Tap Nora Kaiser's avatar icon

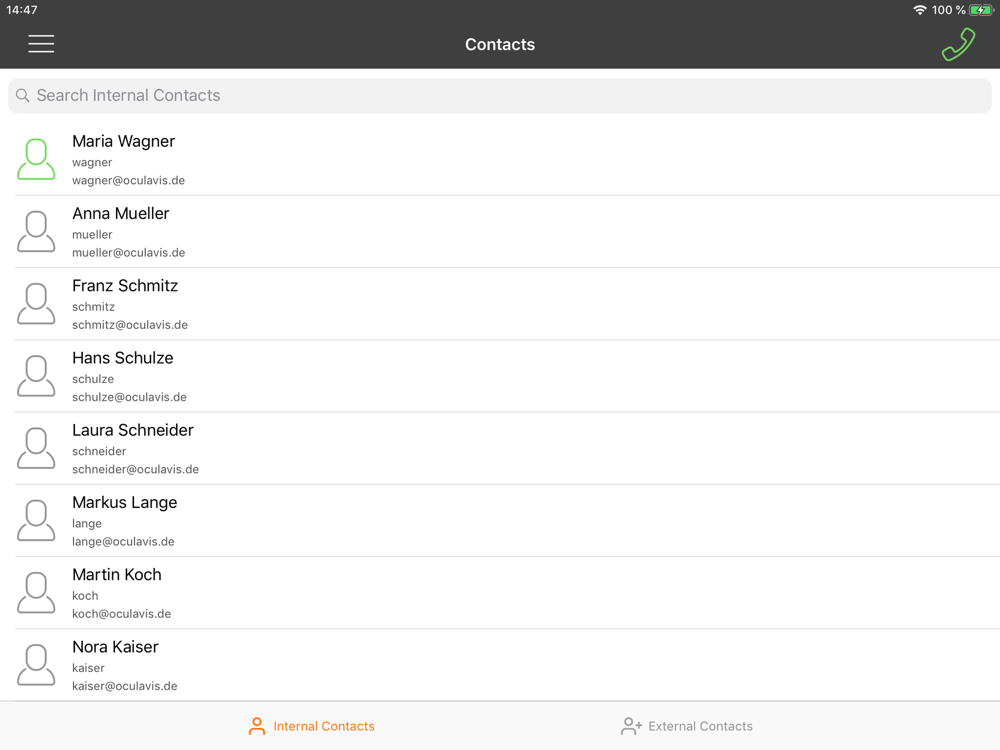point(36,665)
